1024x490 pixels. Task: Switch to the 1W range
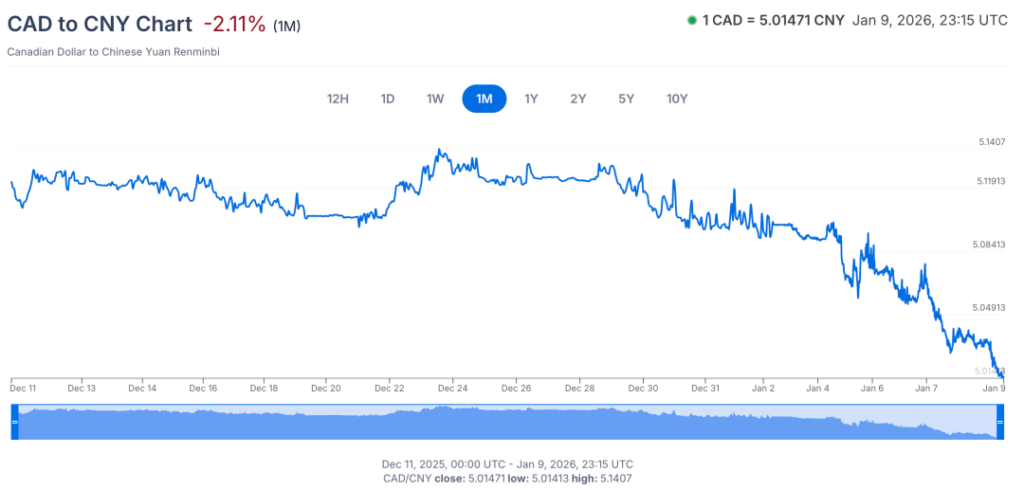click(436, 99)
